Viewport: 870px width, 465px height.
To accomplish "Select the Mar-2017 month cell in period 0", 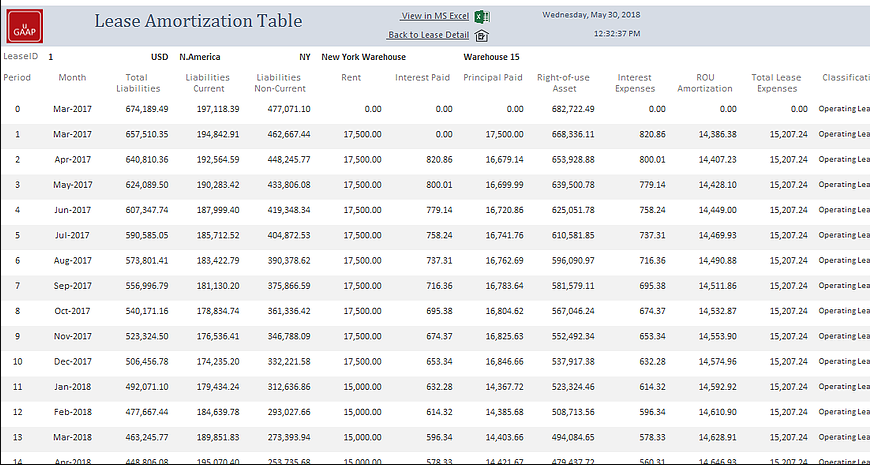I will (72, 108).
